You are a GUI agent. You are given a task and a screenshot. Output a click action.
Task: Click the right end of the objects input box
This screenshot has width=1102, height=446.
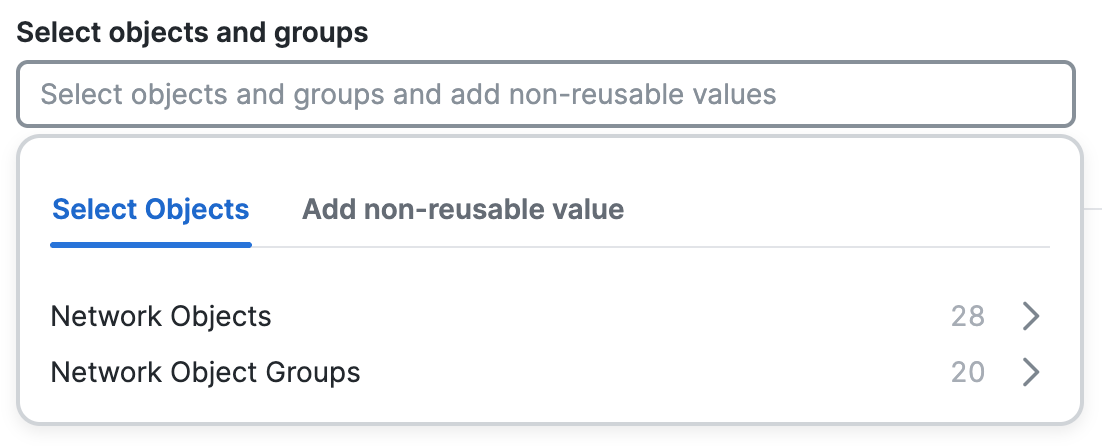pos(1040,95)
